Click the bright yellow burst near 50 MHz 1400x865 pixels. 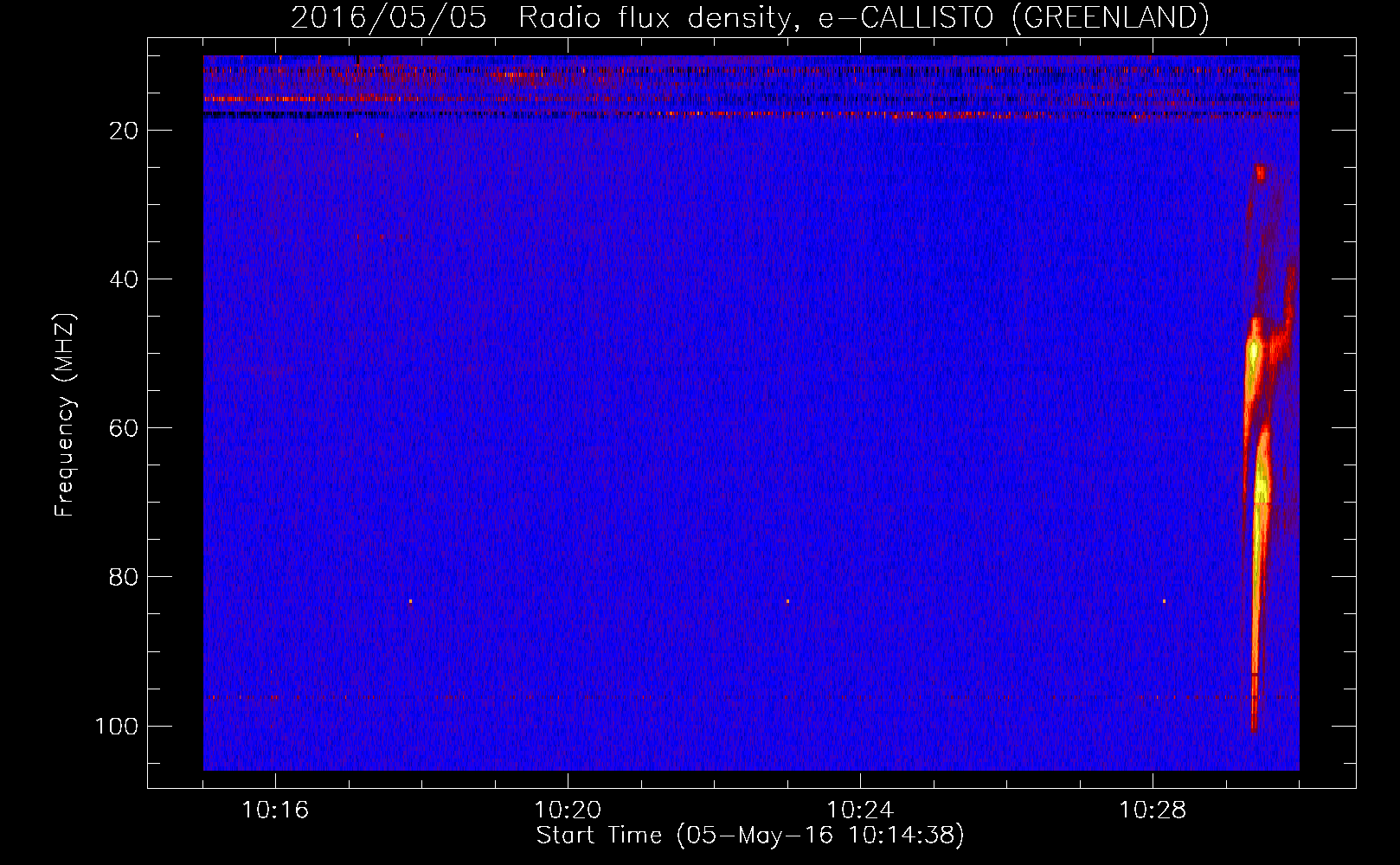pyautogui.click(x=1254, y=363)
